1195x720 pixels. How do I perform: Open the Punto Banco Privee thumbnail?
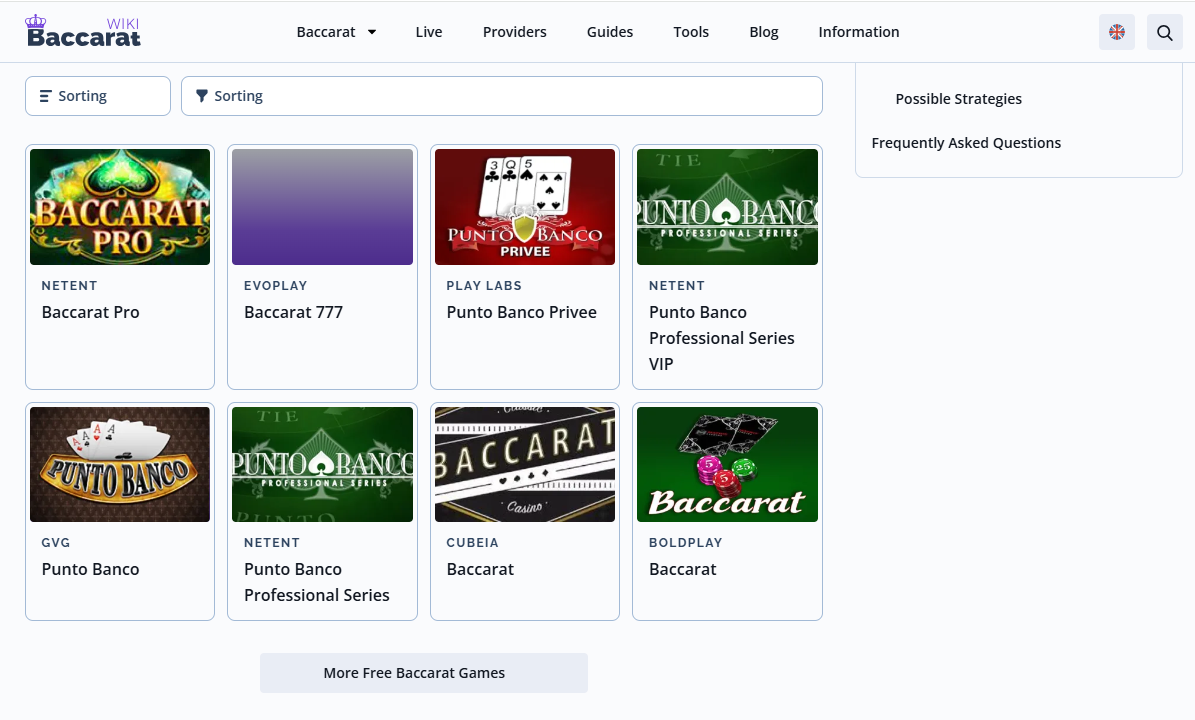(525, 206)
